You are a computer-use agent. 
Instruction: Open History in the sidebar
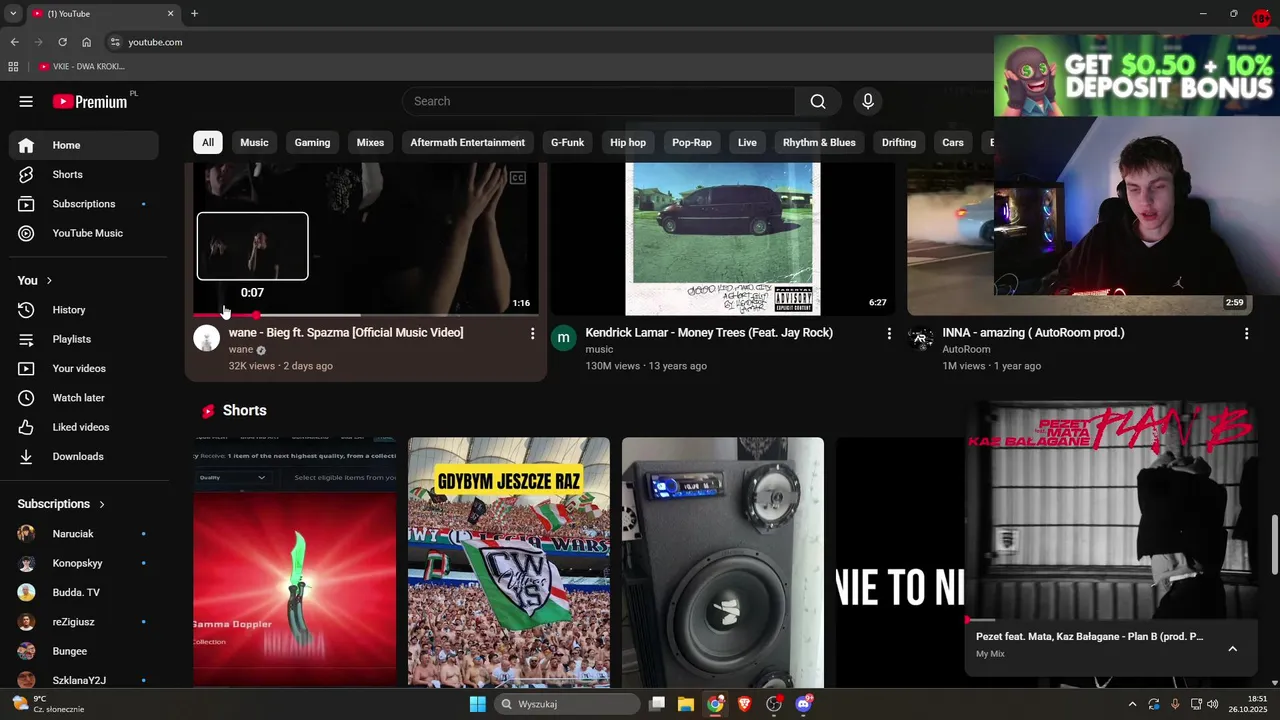pyautogui.click(x=84, y=310)
